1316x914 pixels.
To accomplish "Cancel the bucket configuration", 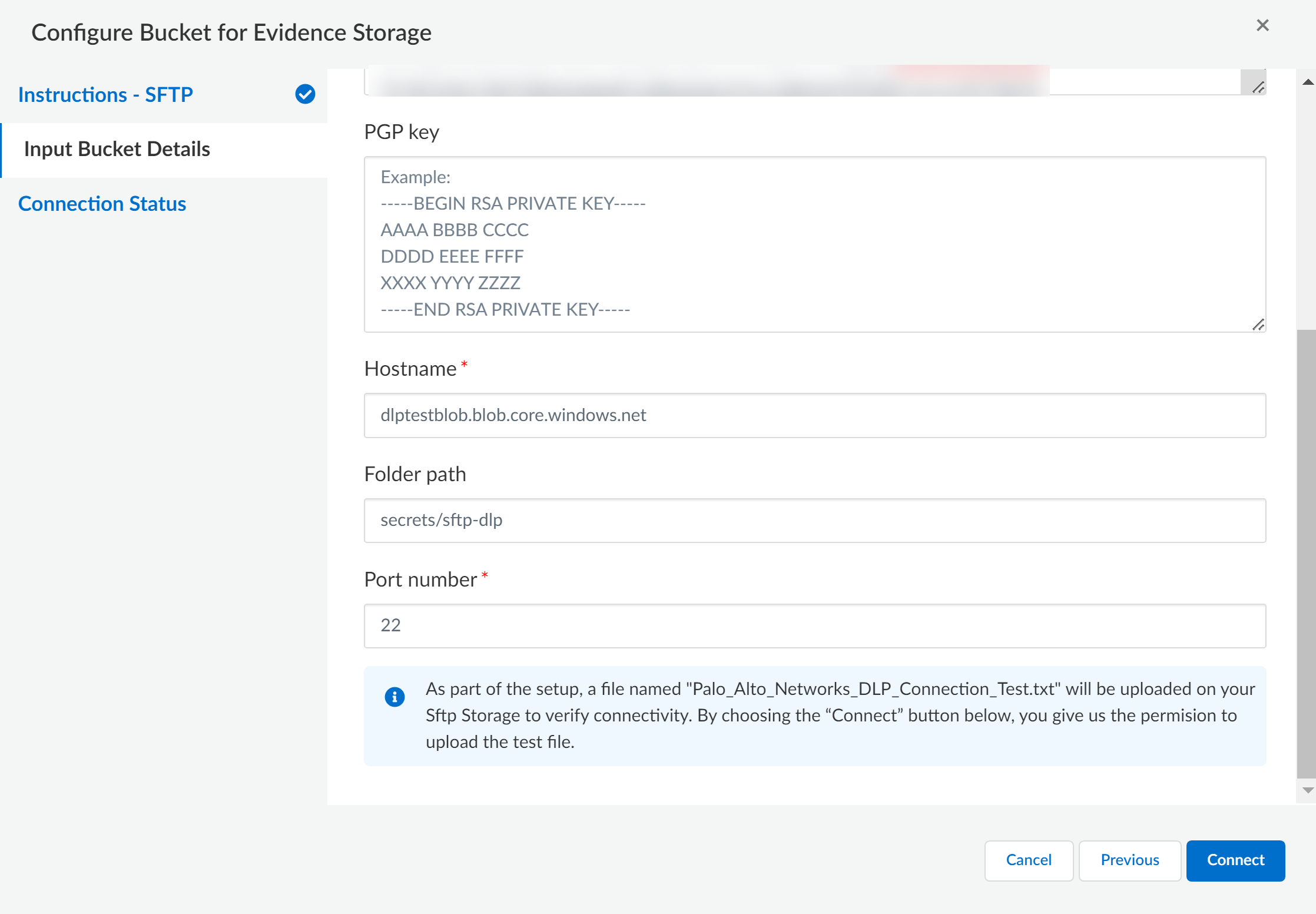I will pyautogui.click(x=1028, y=860).
